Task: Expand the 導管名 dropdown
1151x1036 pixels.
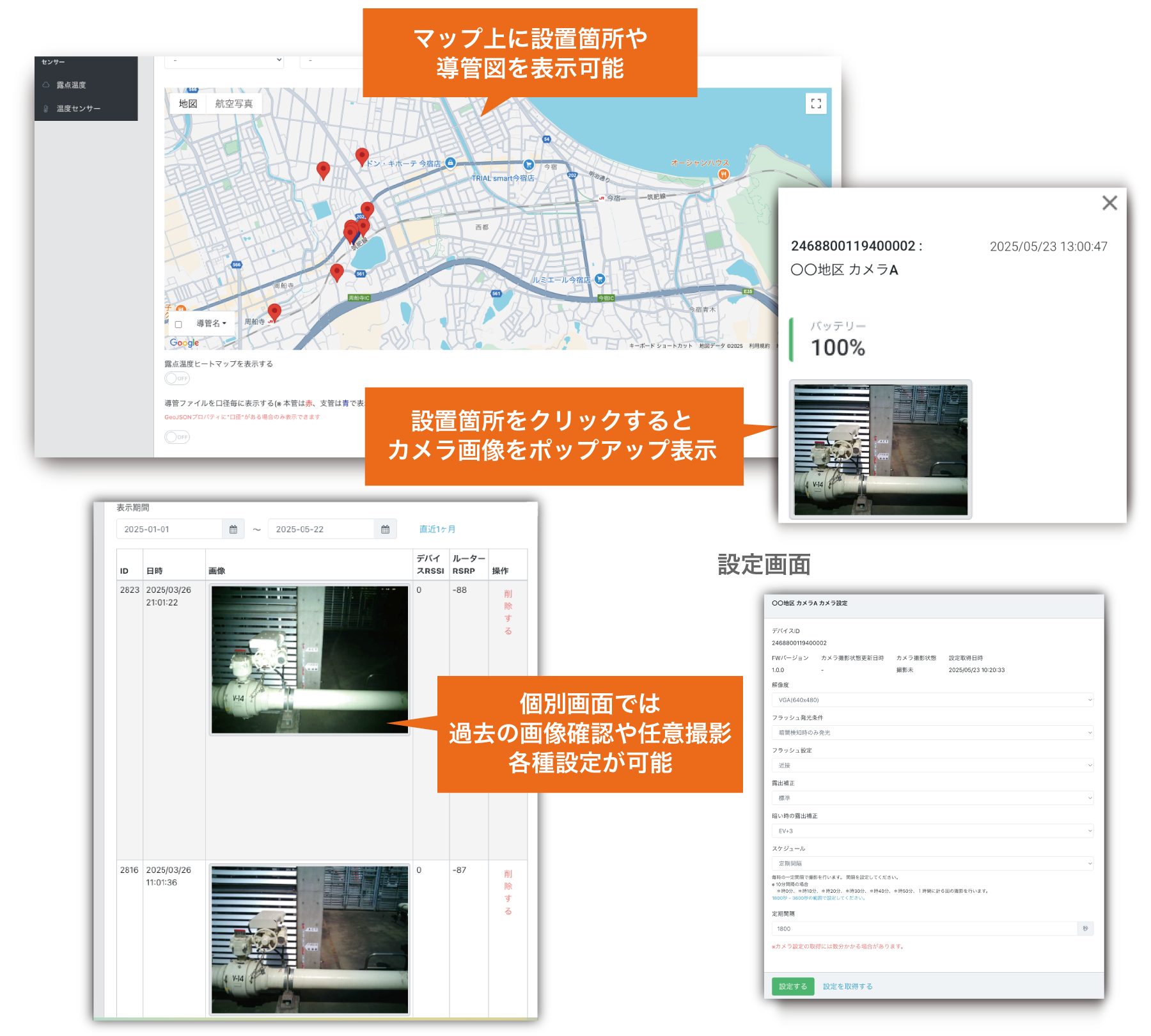Action: 212,324
